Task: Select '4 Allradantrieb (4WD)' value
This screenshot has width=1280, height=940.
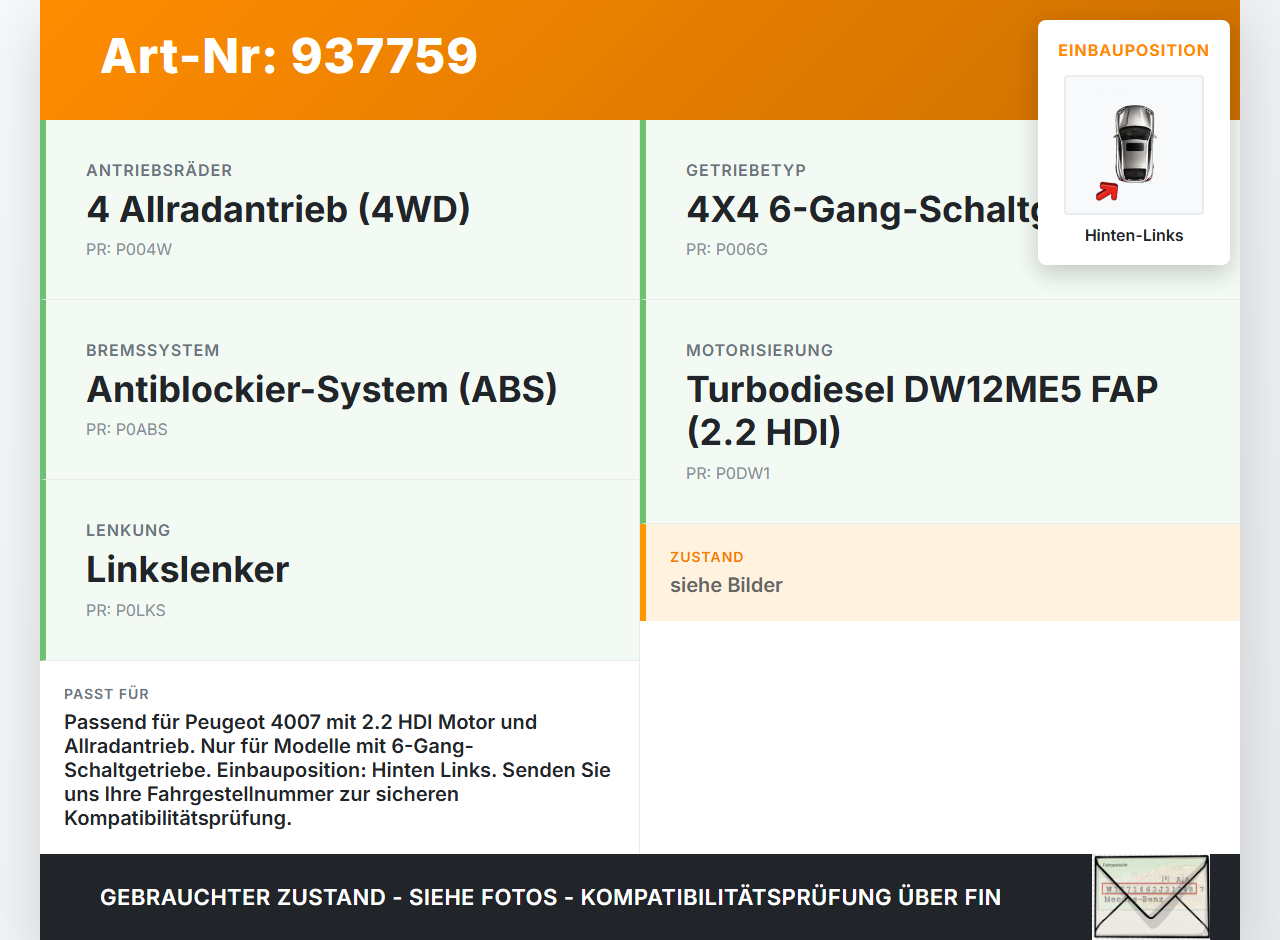Action: [278, 209]
